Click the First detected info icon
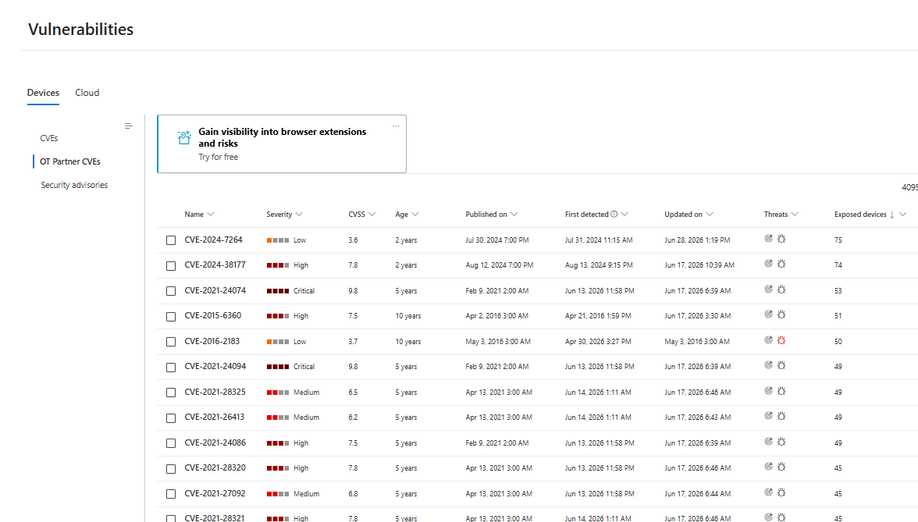The image size is (918, 522). (614, 214)
